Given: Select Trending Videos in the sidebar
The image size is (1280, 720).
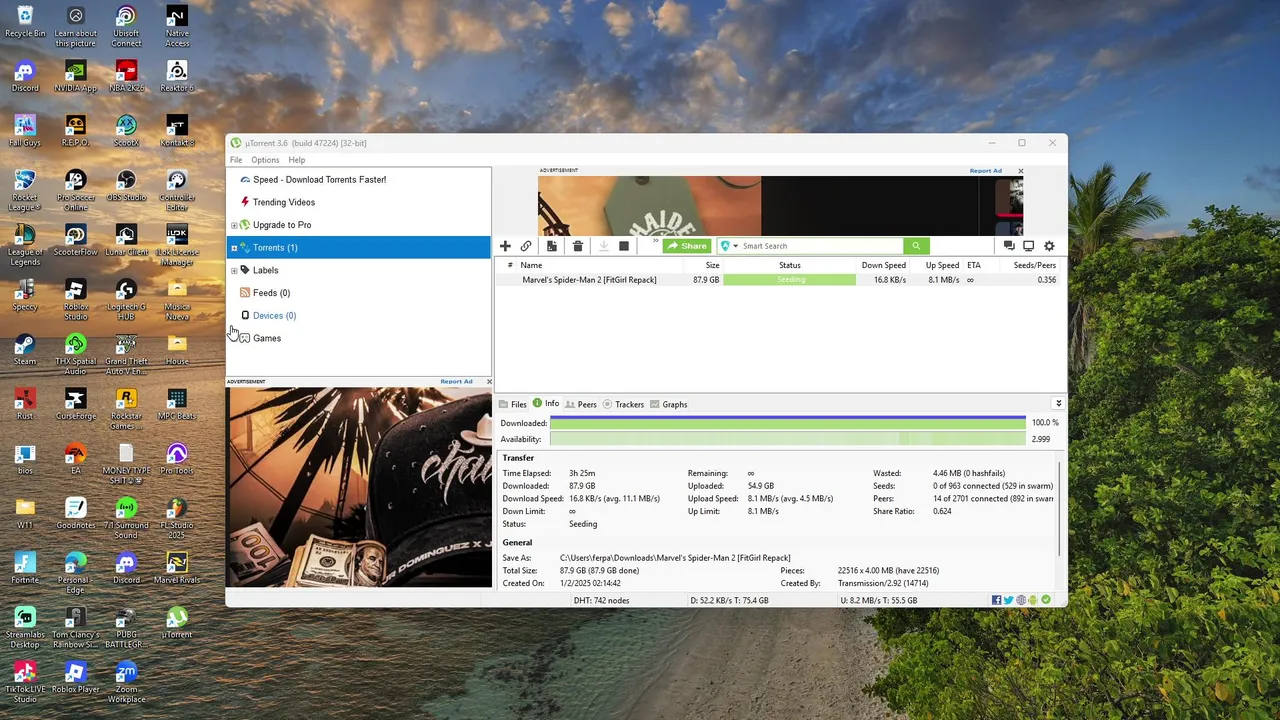Looking at the screenshot, I should click(284, 202).
